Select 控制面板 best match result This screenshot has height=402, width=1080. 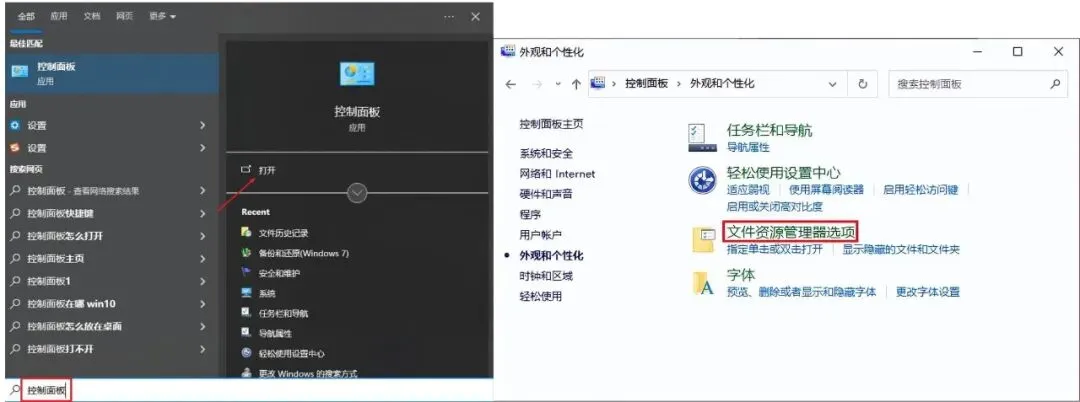(x=112, y=73)
